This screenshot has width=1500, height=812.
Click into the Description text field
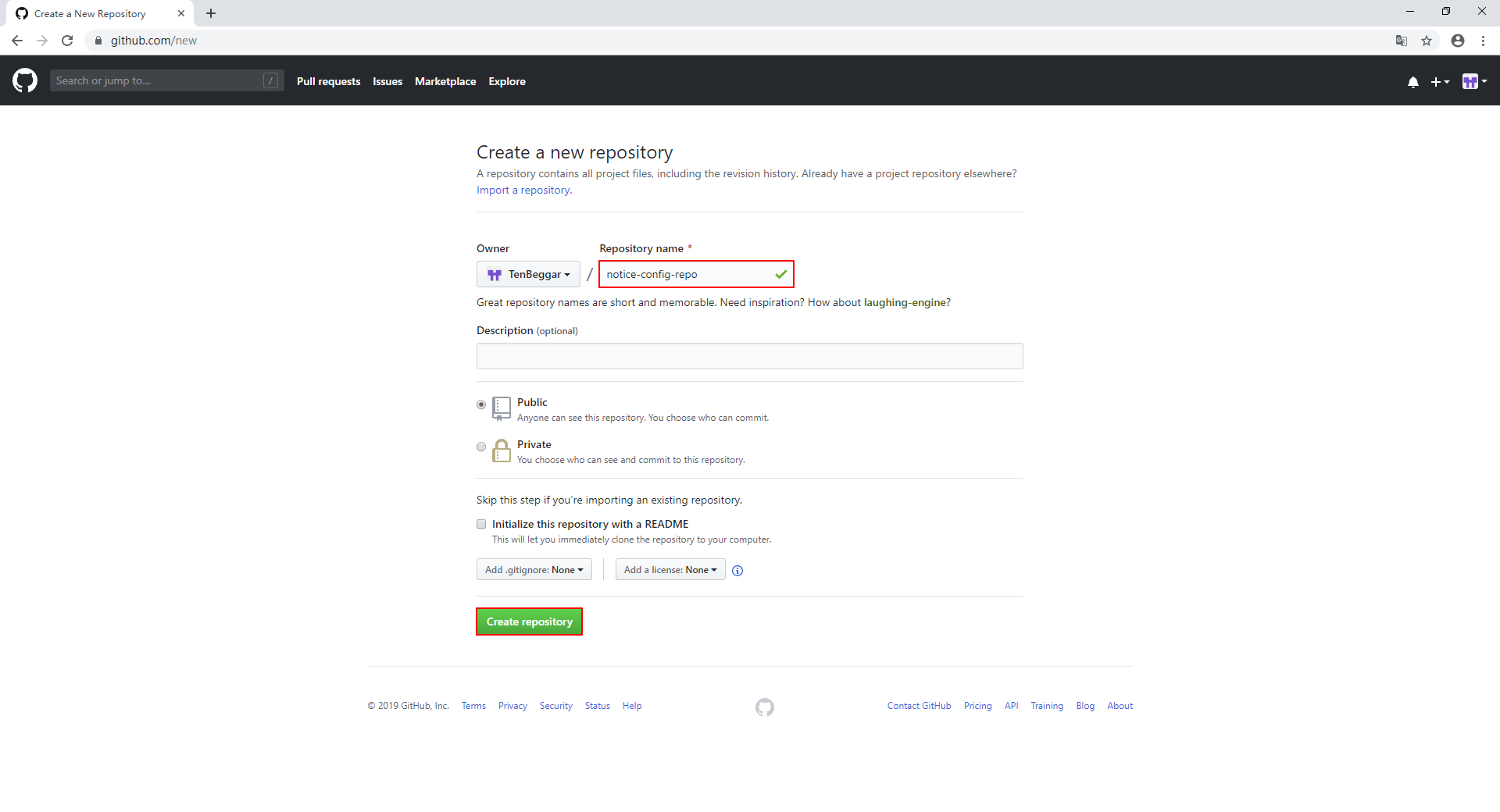click(749, 356)
